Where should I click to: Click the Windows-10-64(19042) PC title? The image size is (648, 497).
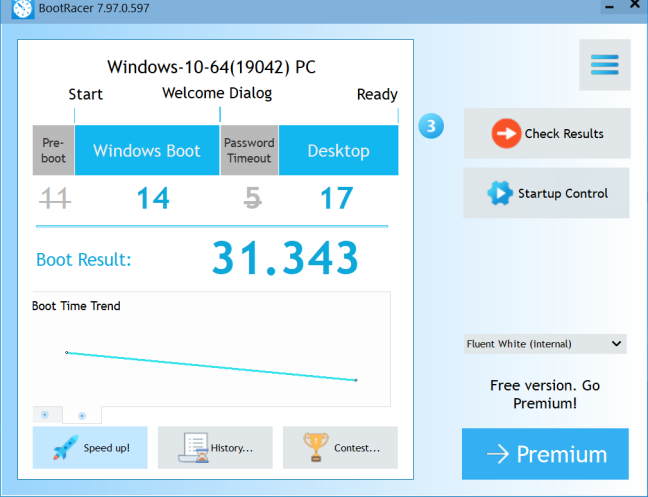tap(211, 67)
